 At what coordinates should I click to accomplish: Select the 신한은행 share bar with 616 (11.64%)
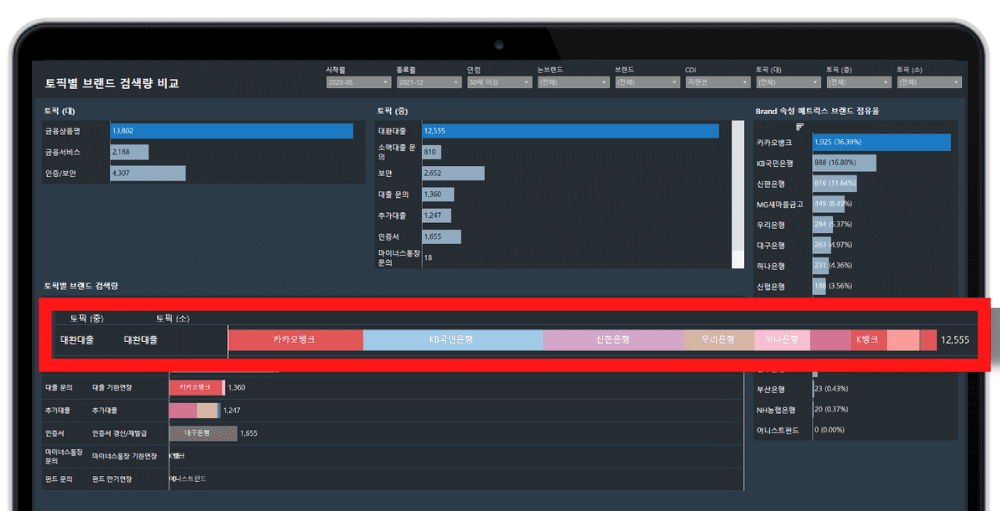[x=835, y=183]
